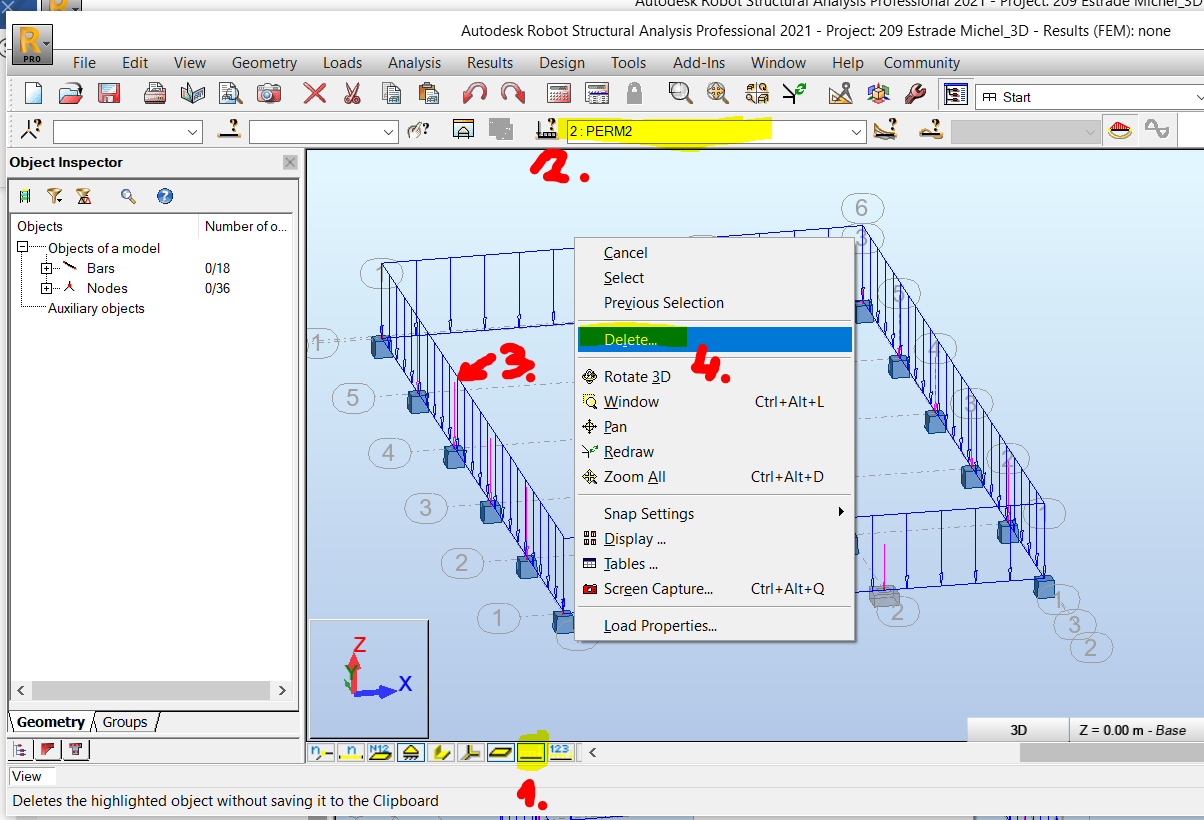
Task: Click Zoom All in context menu
Action: [x=715, y=477]
